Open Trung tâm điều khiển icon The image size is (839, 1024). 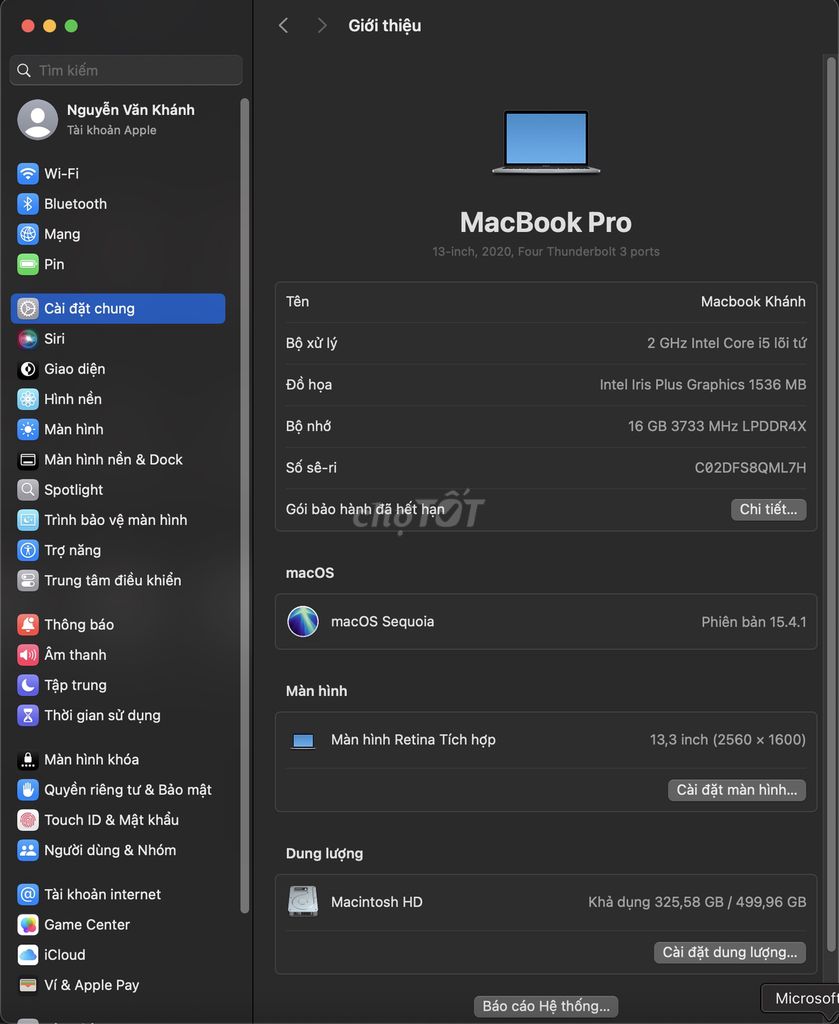(x=27, y=581)
